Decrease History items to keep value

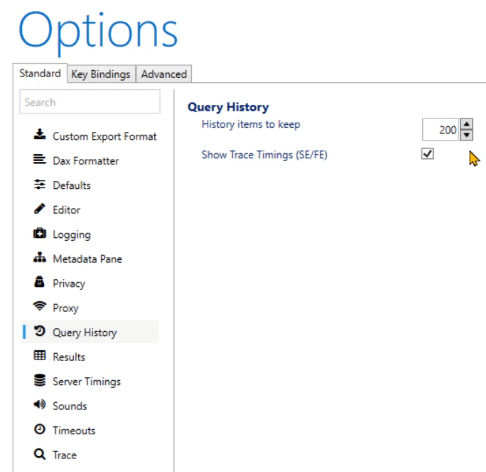pyautogui.click(x=467, y=135)
